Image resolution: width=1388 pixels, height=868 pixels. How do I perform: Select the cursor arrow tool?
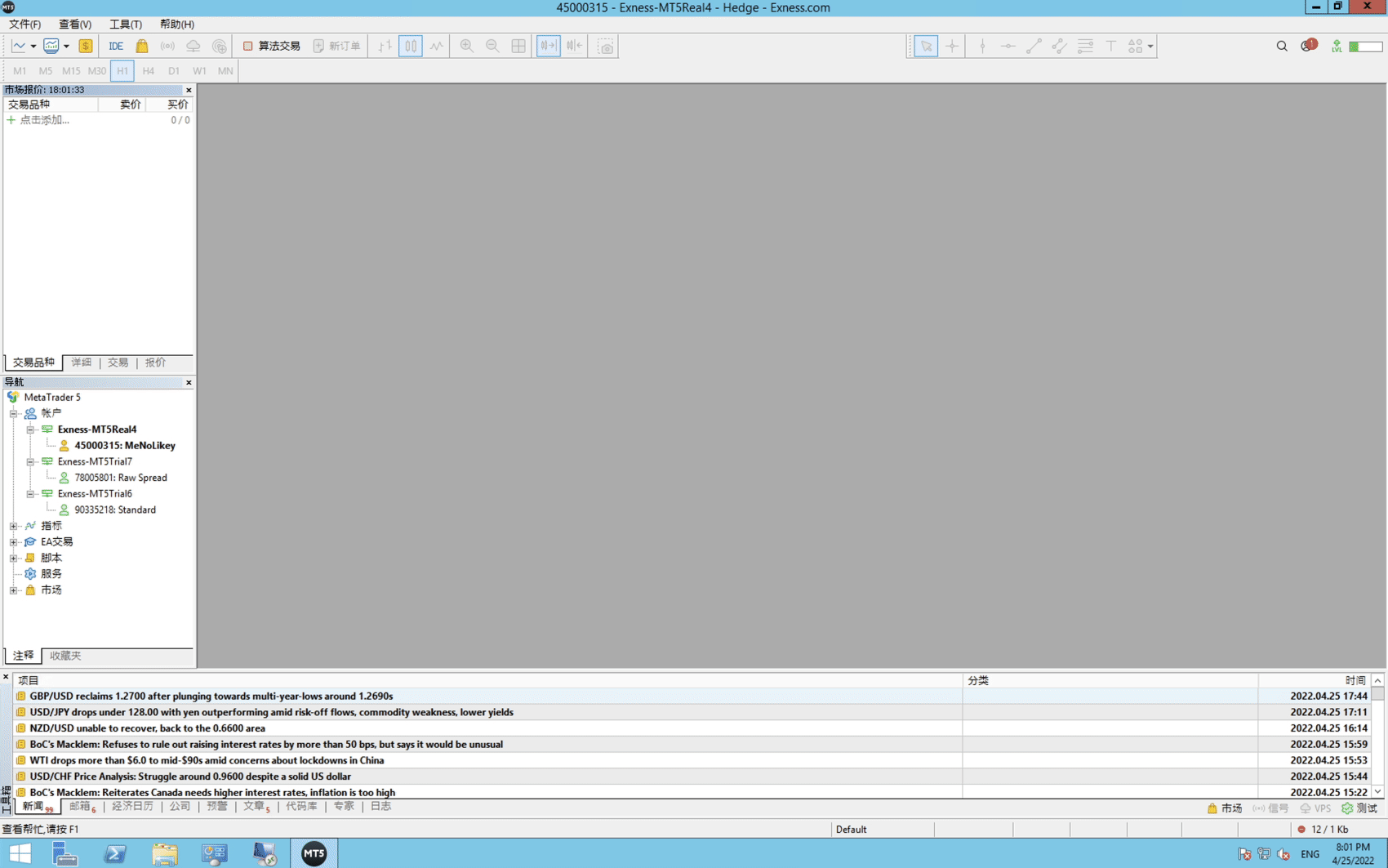pyautogui.click(x=926, y=47)
